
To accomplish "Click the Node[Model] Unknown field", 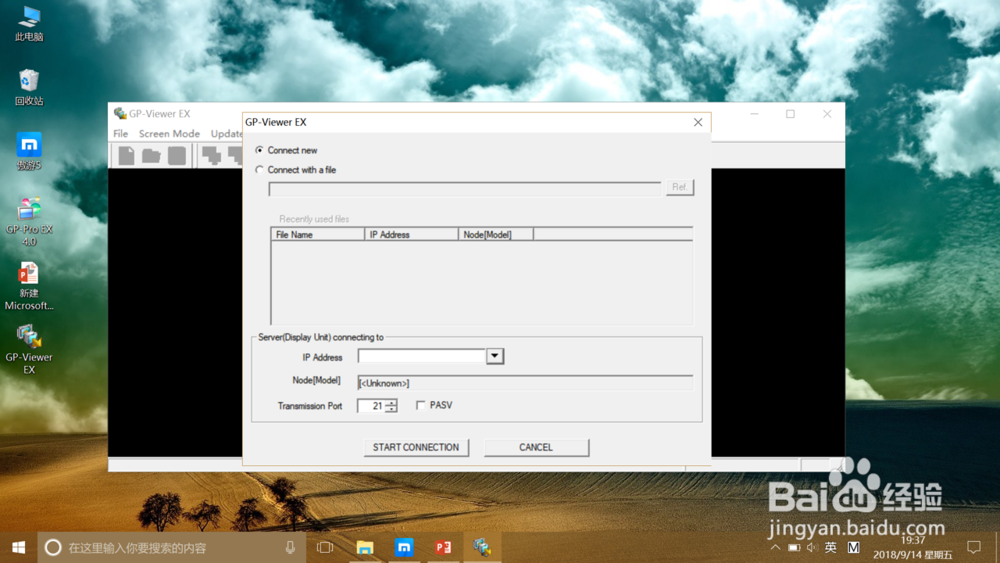I will pyautogui.click(x=525, y=383).
